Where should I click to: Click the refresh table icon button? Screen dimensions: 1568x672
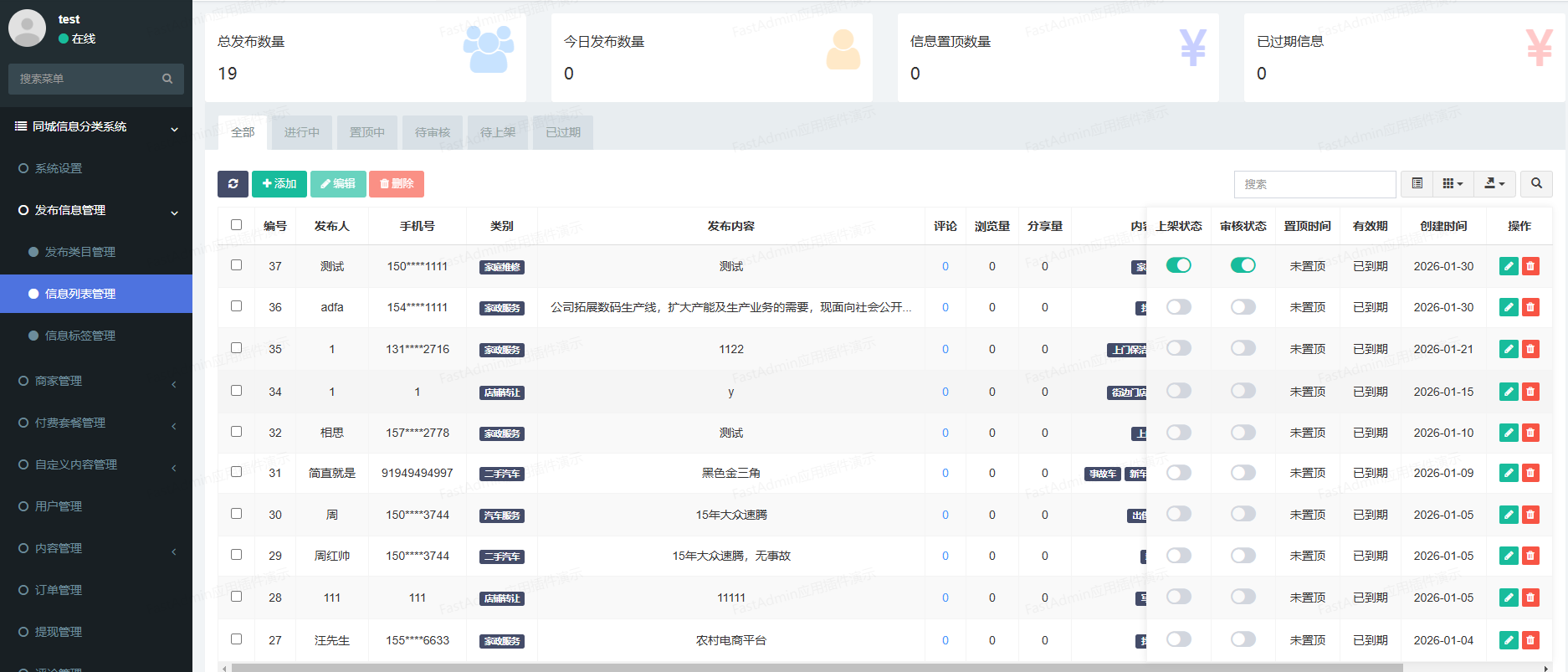233,184
